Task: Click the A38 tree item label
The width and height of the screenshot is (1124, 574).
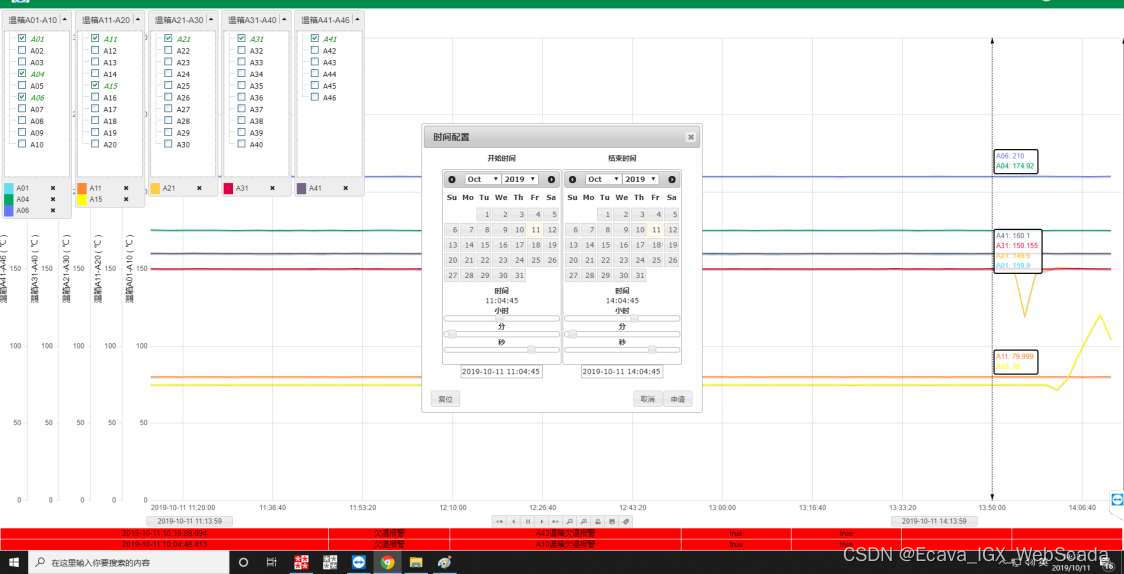Action: tap(257, 121)
